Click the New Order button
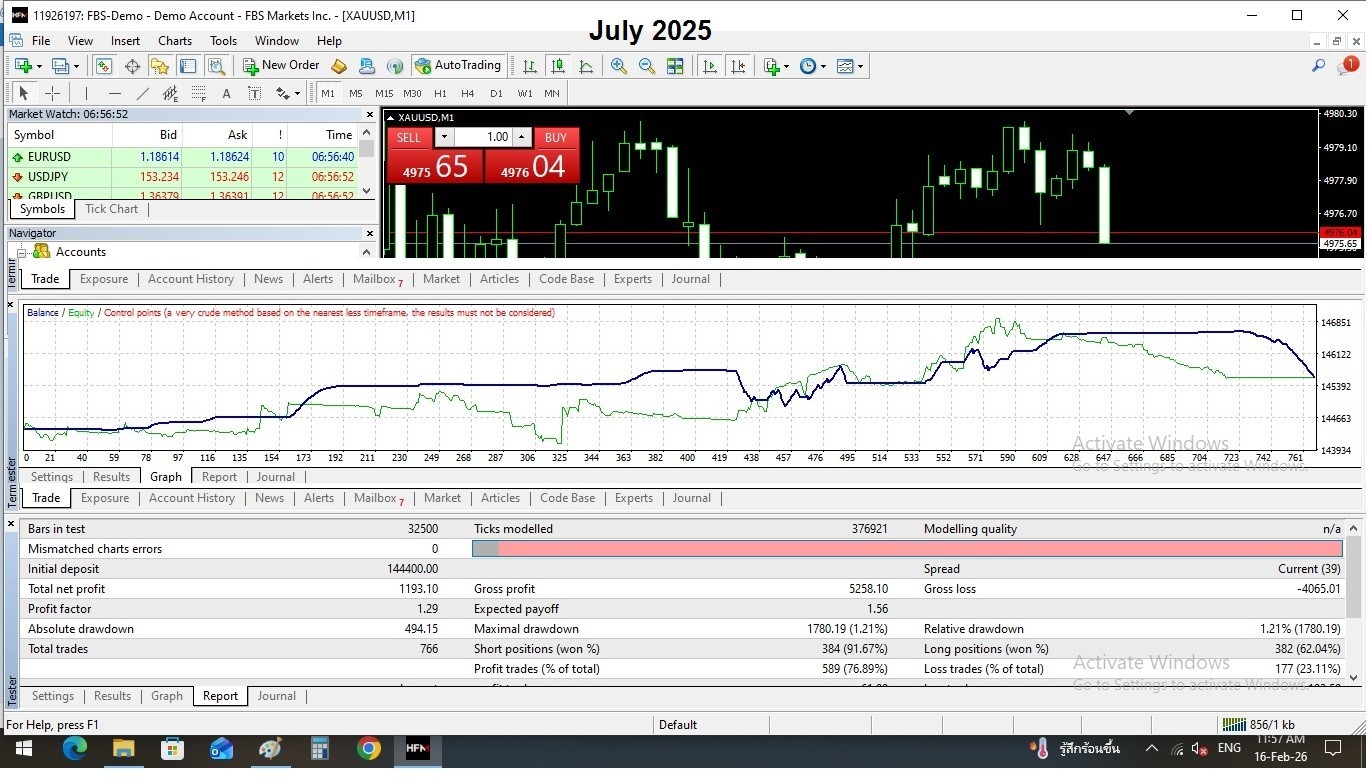 (x=281, y=66)
